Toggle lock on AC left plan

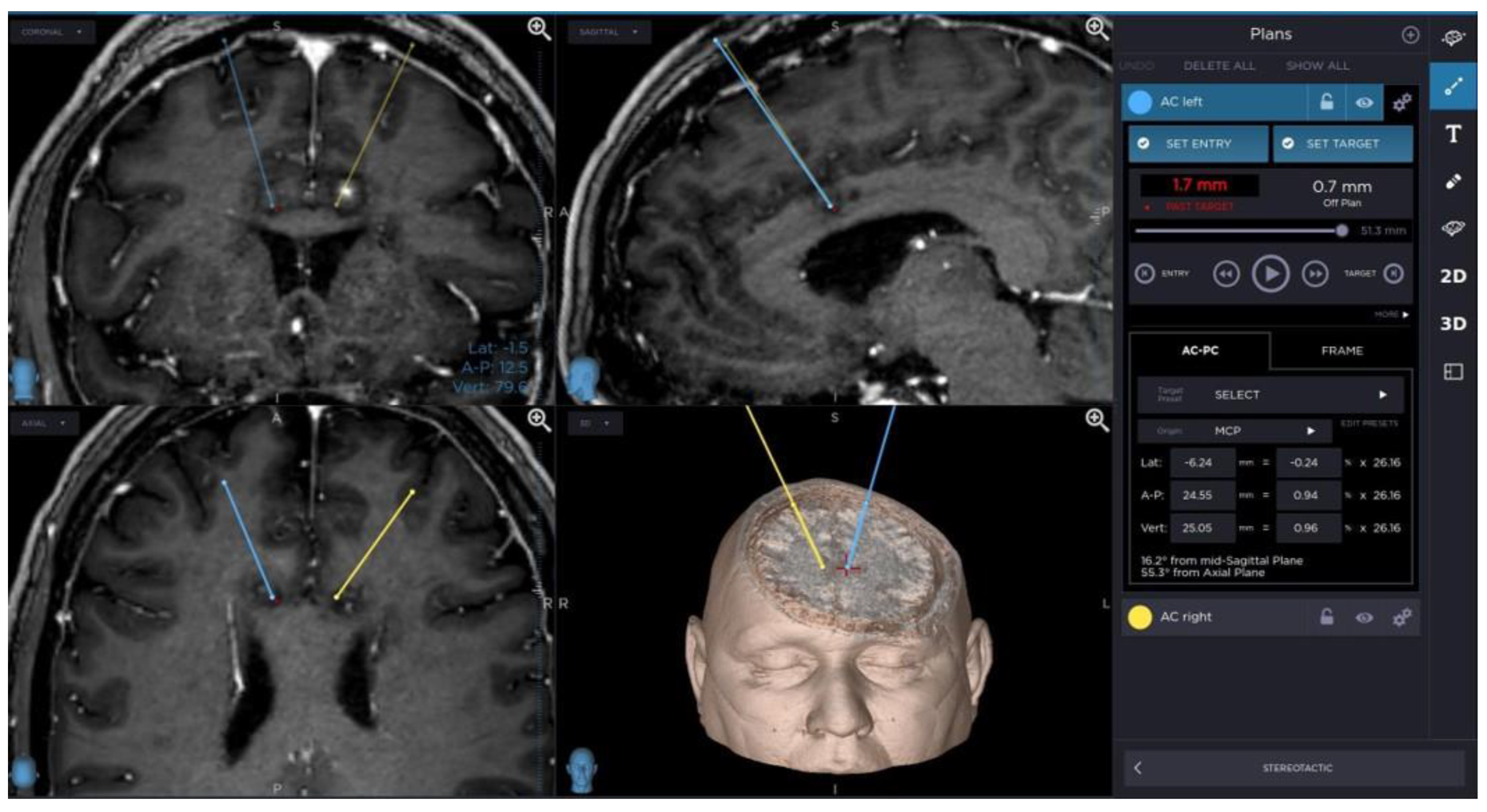[x=1327, y=102]
